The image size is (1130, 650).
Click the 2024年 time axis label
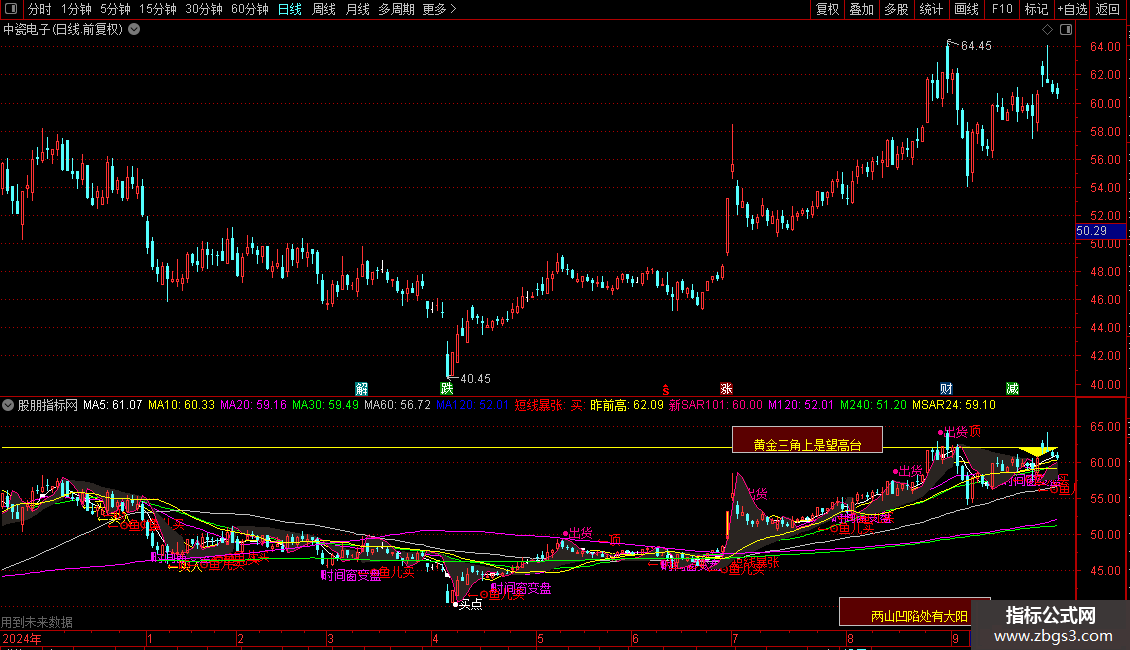click(22, 639)
